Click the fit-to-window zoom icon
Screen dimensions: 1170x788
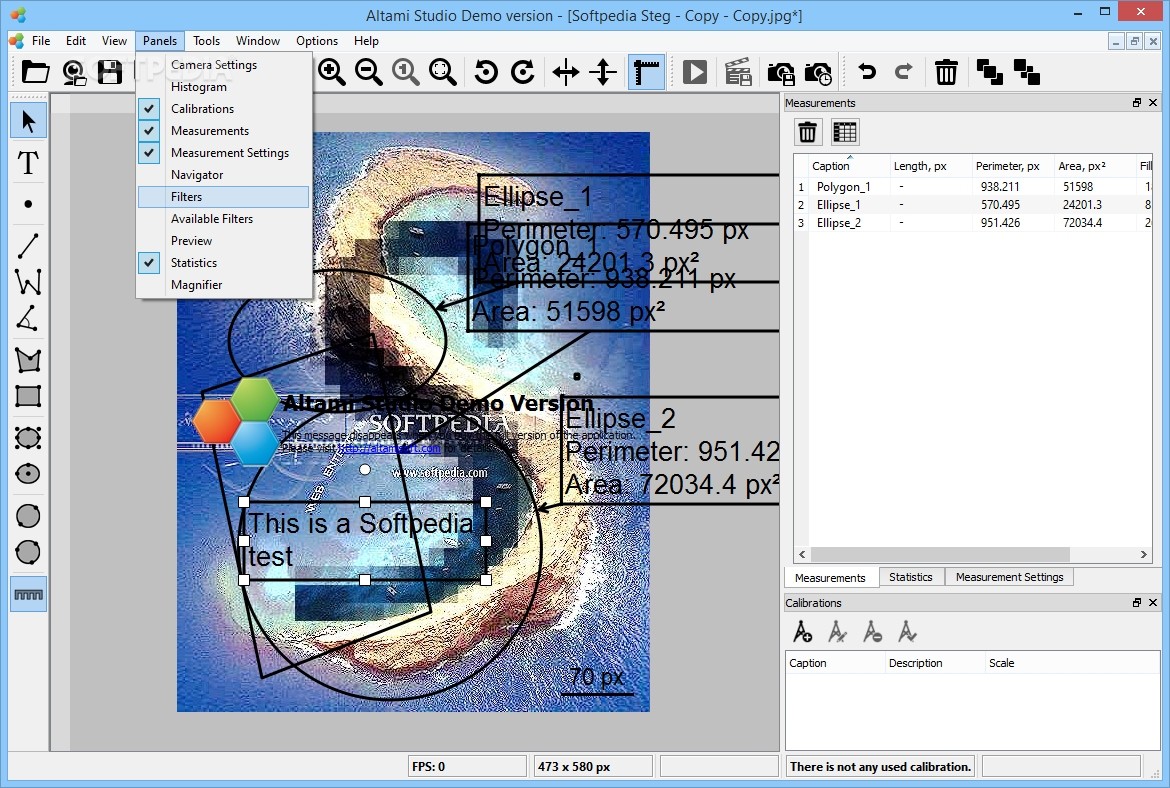pos(442,72)
